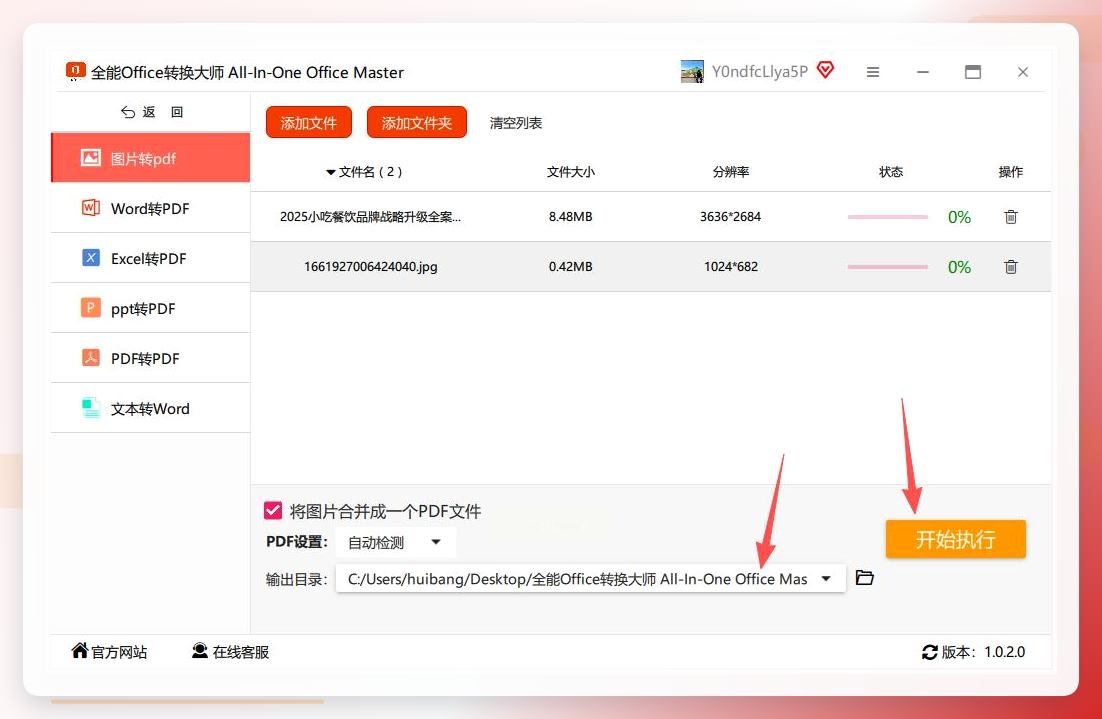Click the Excel转PDF spreadsheet icon
1102x719 pixels.
click(91, 257)
